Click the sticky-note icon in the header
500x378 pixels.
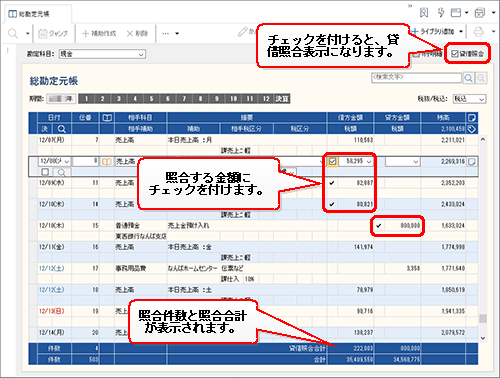(472, 117)
